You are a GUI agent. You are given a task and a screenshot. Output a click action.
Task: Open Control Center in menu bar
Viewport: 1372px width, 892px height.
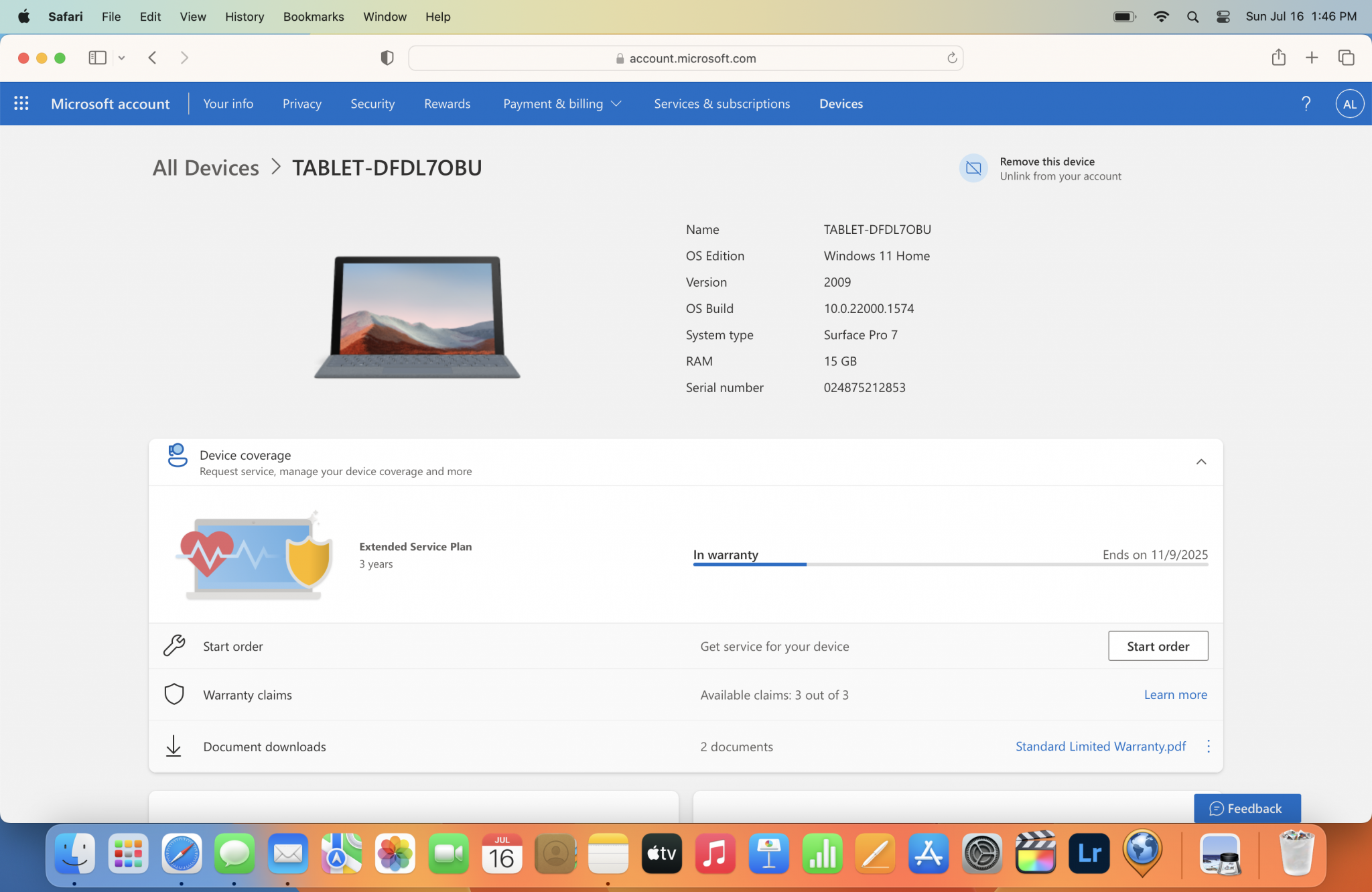tap(1223, 17)
